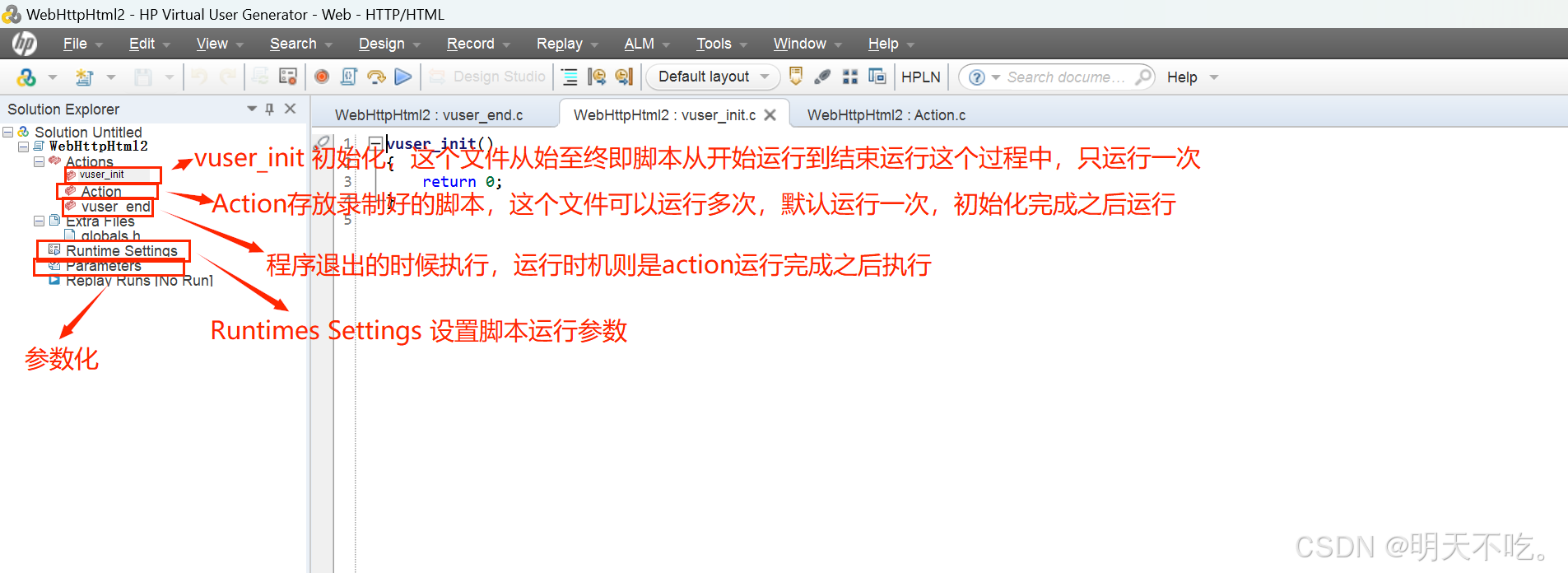Click the Runtime Settings toolbar icon
This screenshot has width=1568, height=573.
[288, 77]
